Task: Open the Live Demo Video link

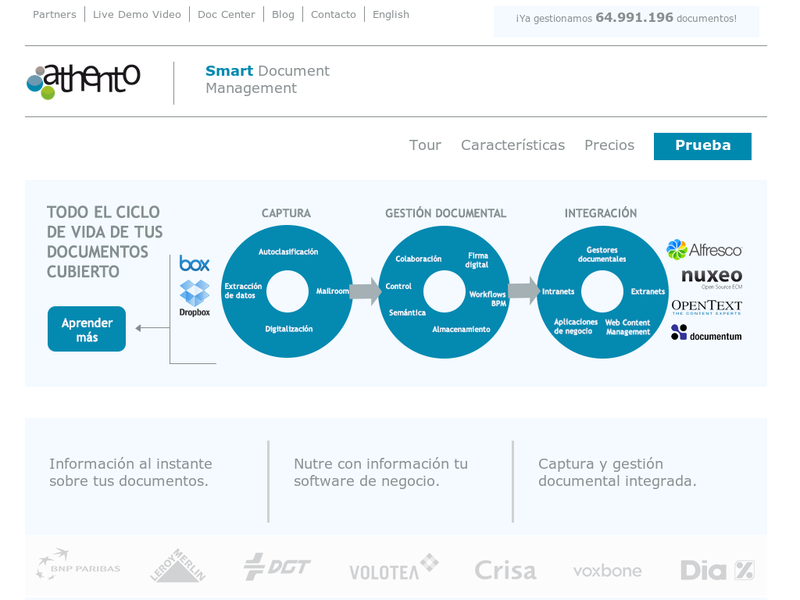Action: [137, 15]
